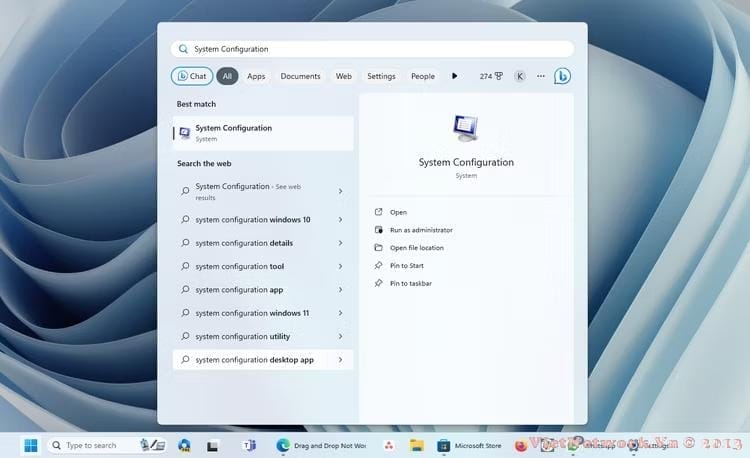Viewport: 750px width, 458px height.
Task: Show more filter tabs with play arrow
Action: [x=455, y=76]
